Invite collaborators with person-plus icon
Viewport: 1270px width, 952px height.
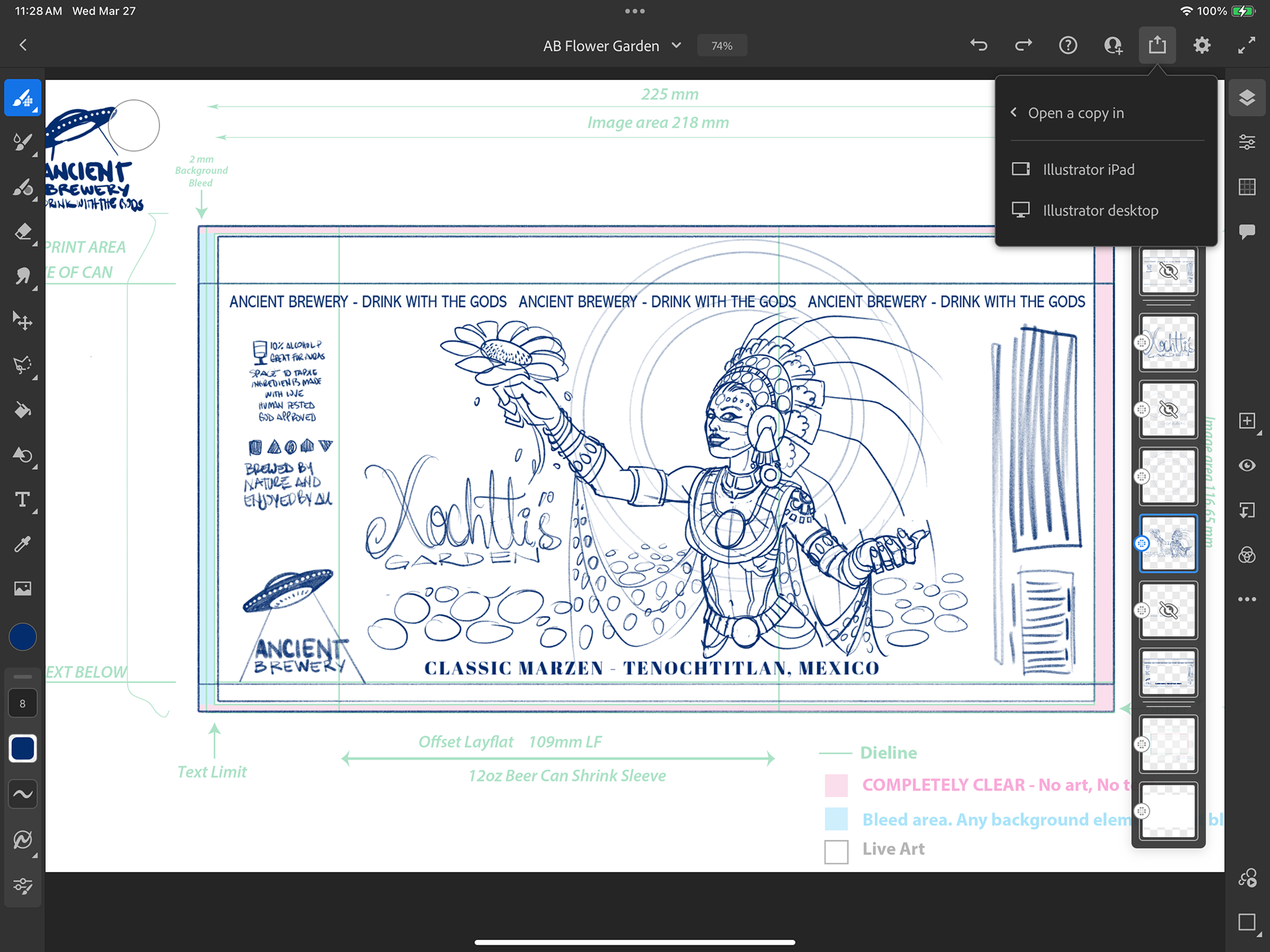[1113, 45]
